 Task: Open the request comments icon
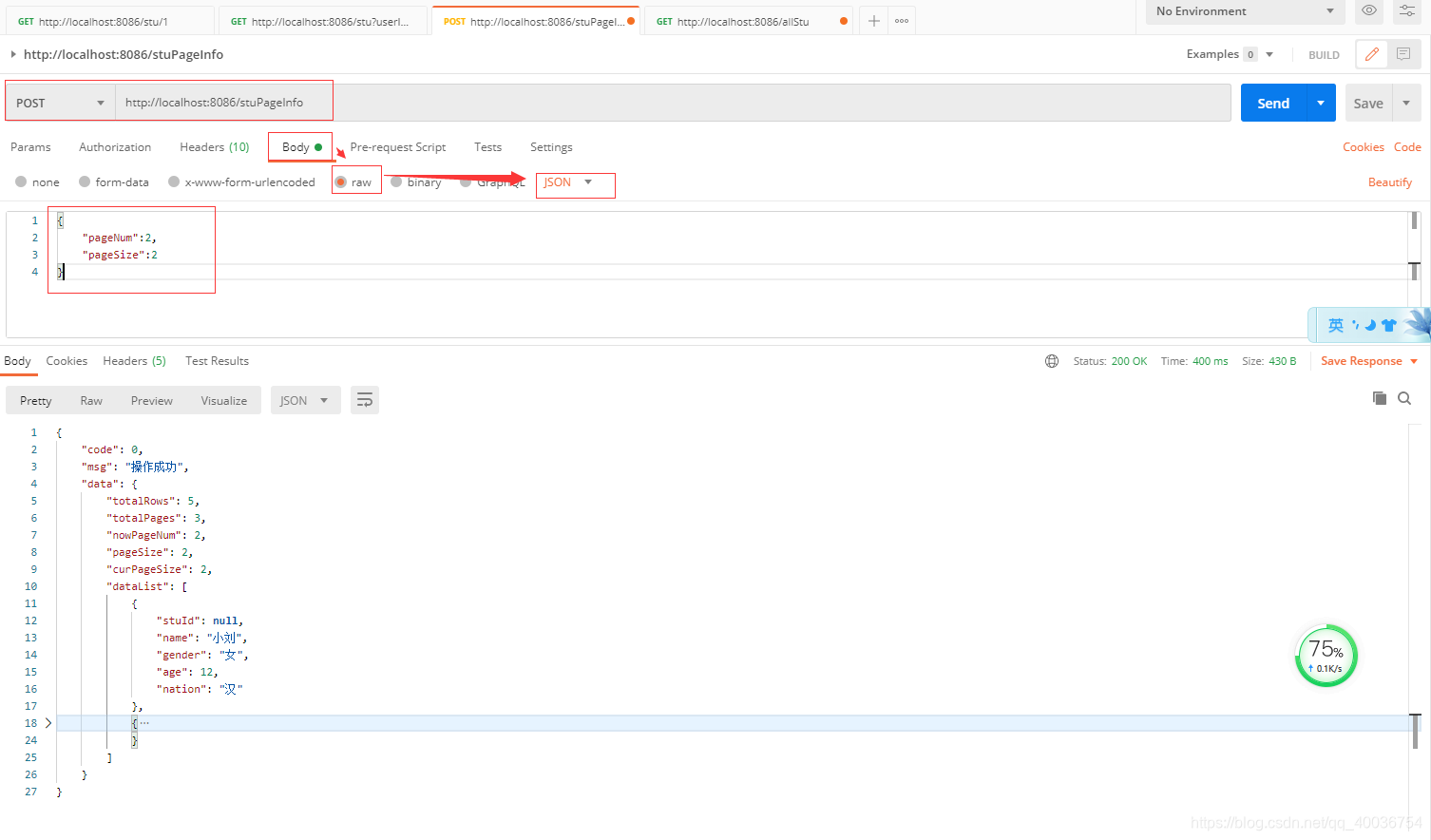click(1404, 54)
